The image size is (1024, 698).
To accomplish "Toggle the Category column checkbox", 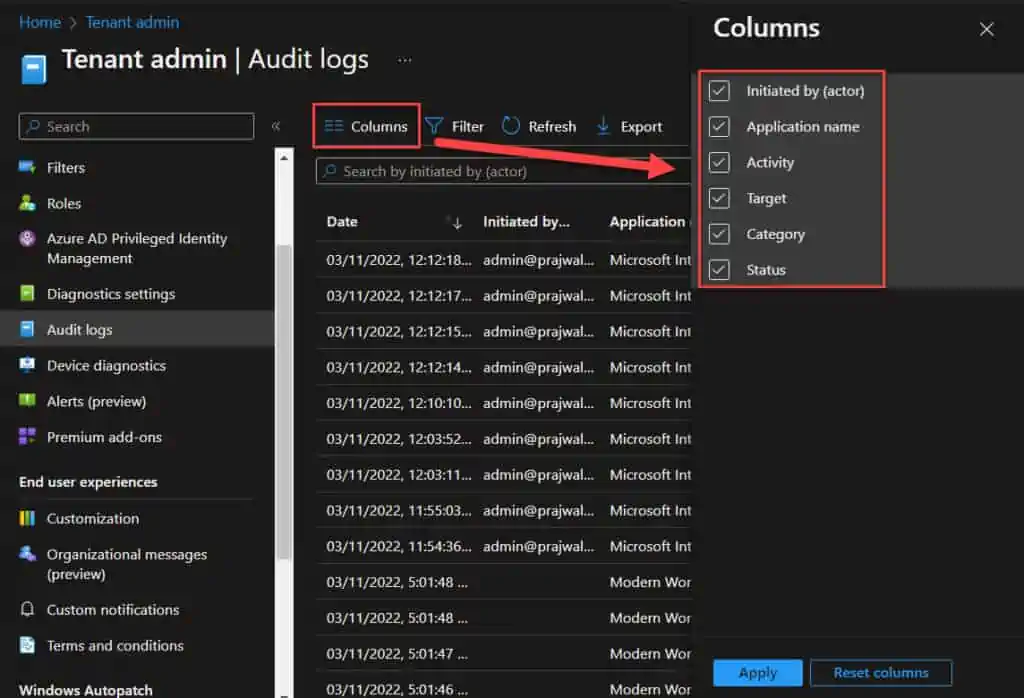I will 719,233.
